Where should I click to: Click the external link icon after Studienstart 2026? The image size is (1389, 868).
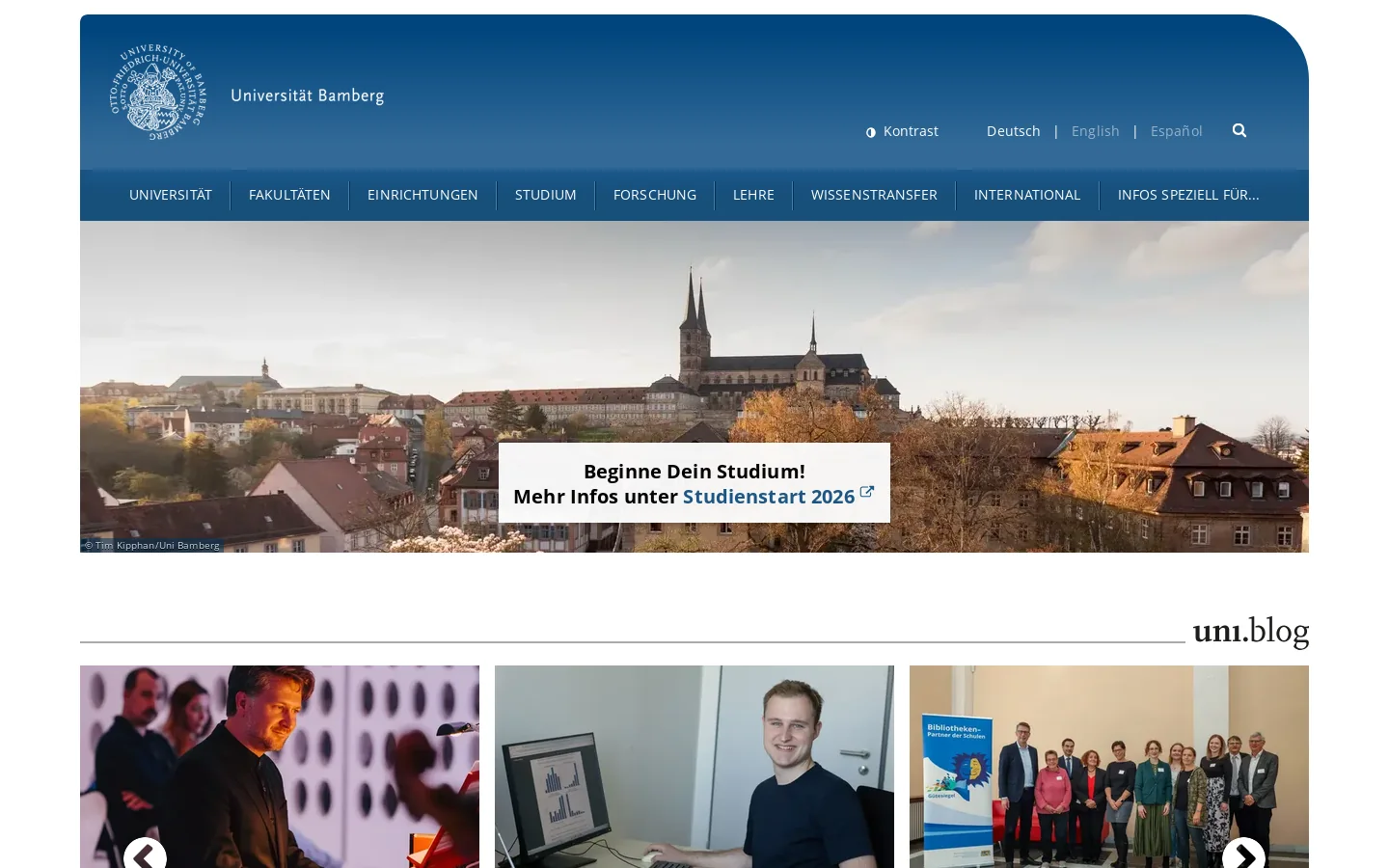tap(867, 492)
